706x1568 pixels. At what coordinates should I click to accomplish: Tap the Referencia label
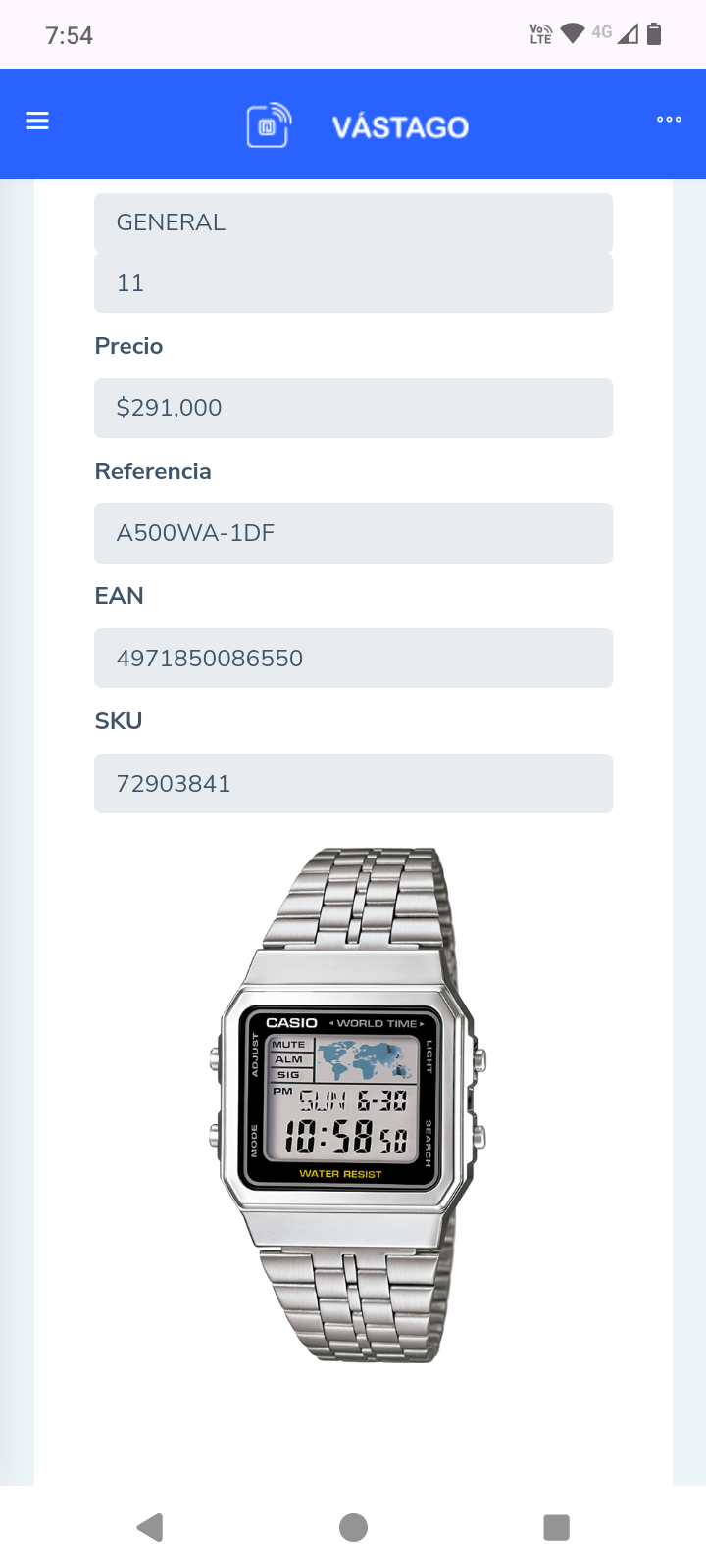point(153,471)
